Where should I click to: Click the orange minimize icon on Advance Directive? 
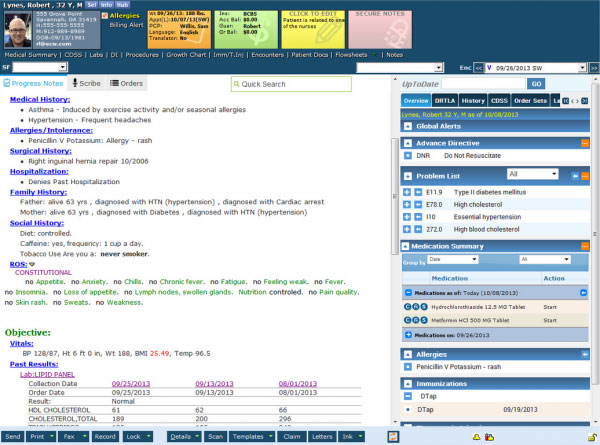(585, 143)
